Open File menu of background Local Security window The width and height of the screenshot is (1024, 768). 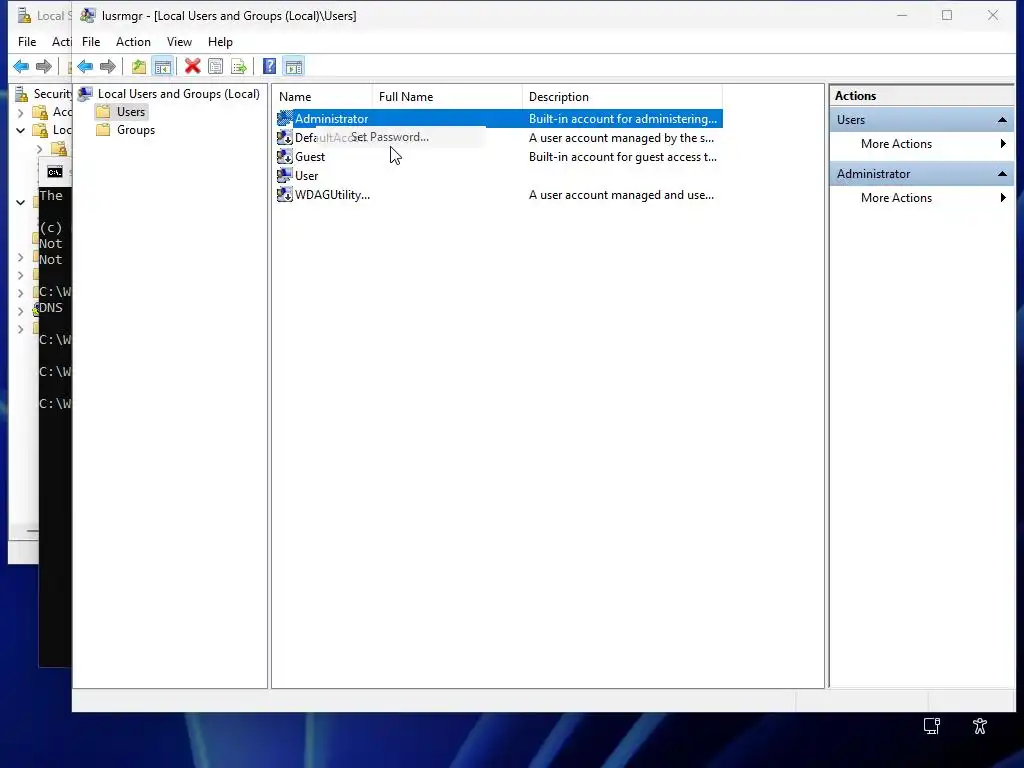click(x=27, y=42)
